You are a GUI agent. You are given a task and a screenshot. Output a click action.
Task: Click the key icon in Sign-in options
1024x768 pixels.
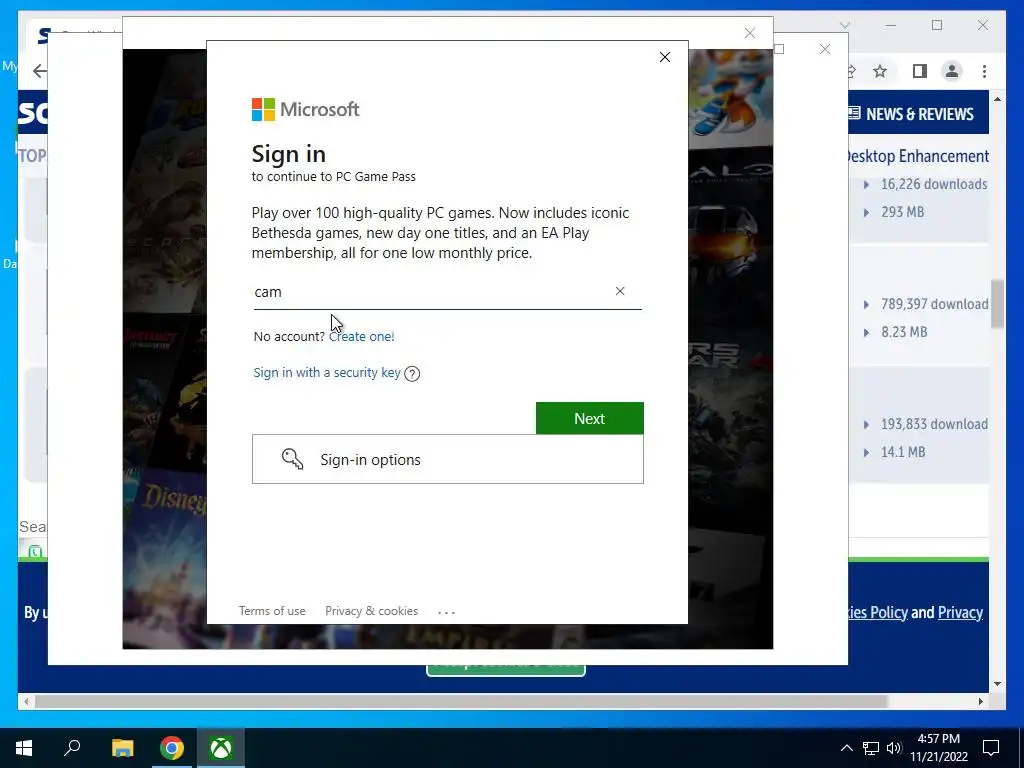click(292, 459)
